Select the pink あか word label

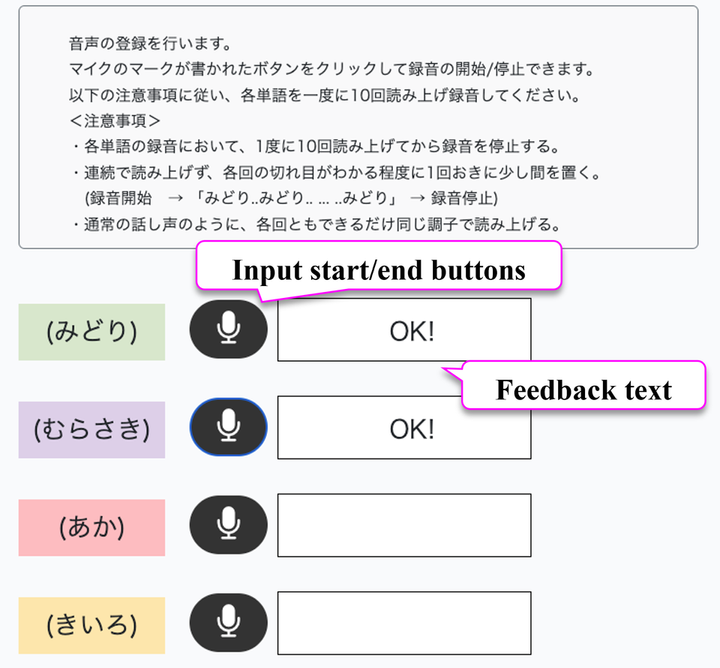click(92, 528)
